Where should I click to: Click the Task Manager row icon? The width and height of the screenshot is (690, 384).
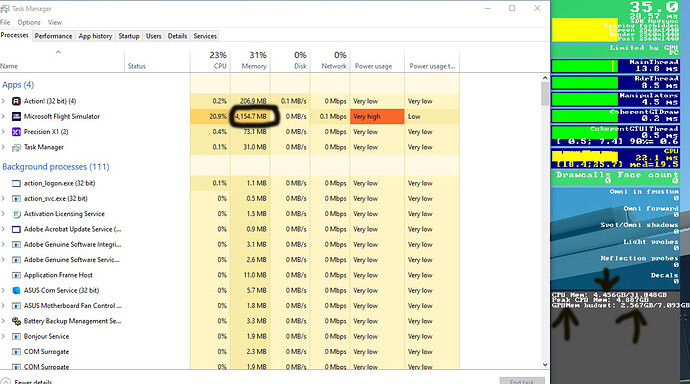16,147
